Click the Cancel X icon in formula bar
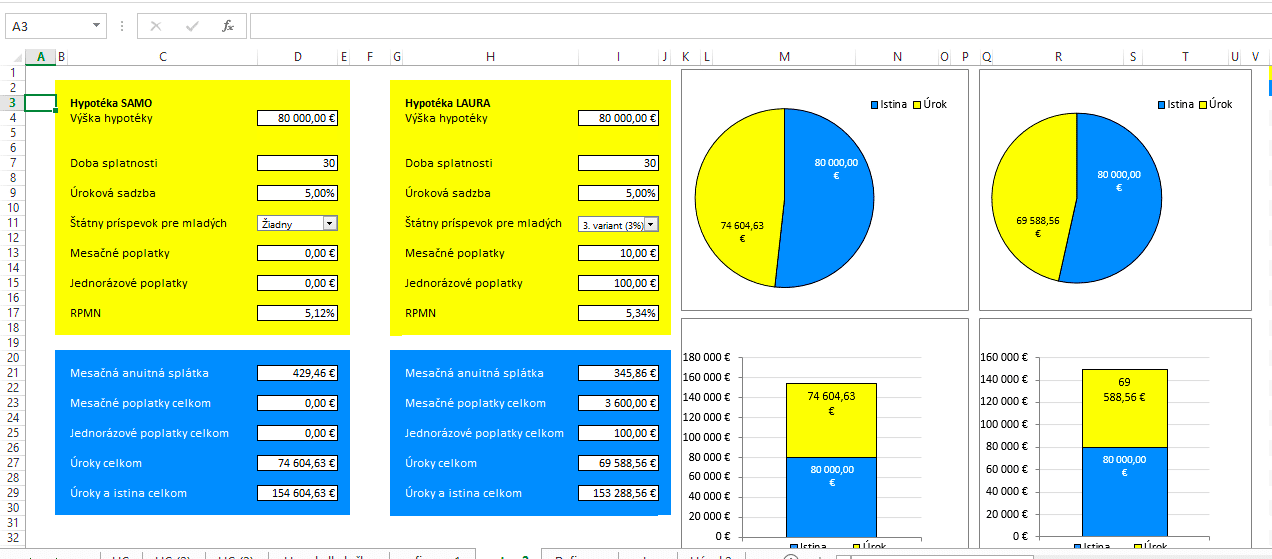The width and height of the screenshot is (1272, 559). click(156, 26)
